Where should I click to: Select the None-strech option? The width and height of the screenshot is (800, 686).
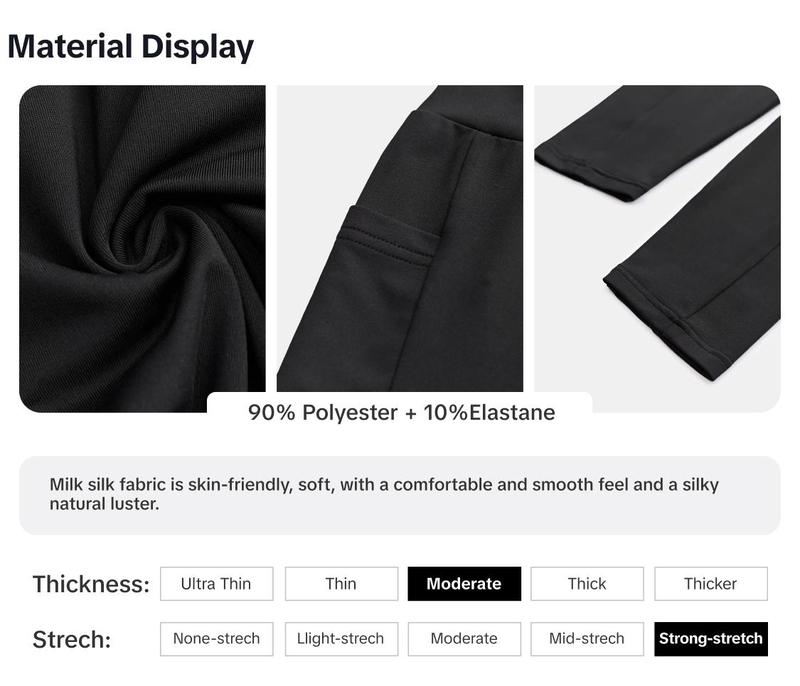pyautogui.click(x=217, y=639)
